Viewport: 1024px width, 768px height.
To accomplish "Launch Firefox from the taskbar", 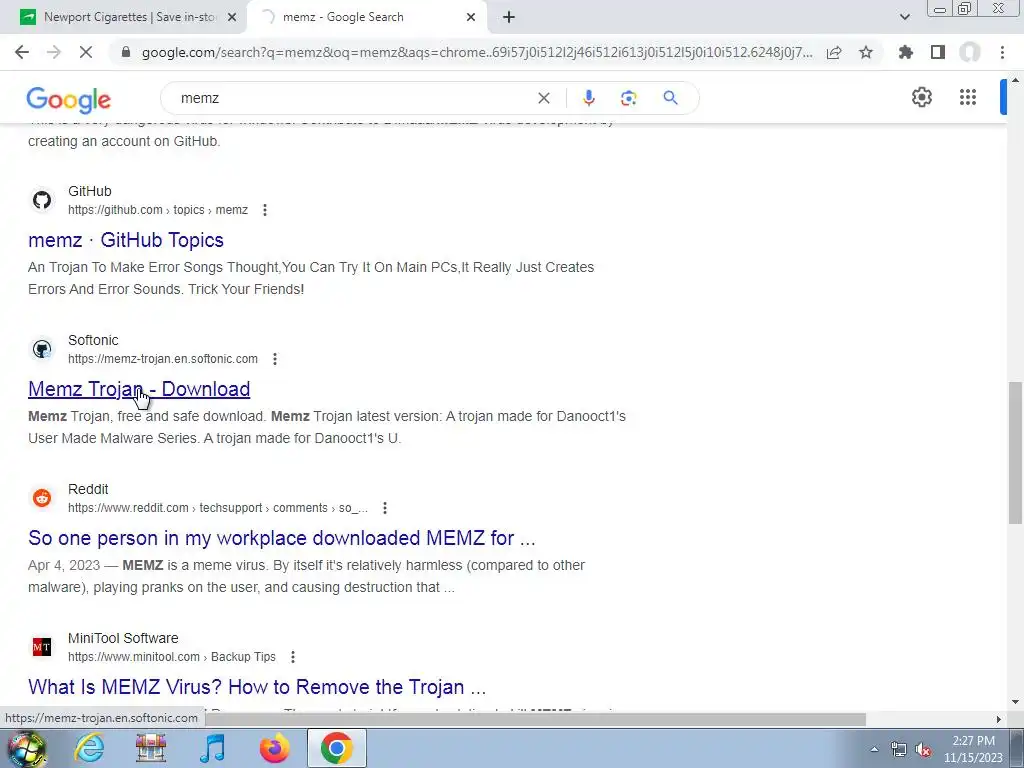I will click(x=274, y=748).
